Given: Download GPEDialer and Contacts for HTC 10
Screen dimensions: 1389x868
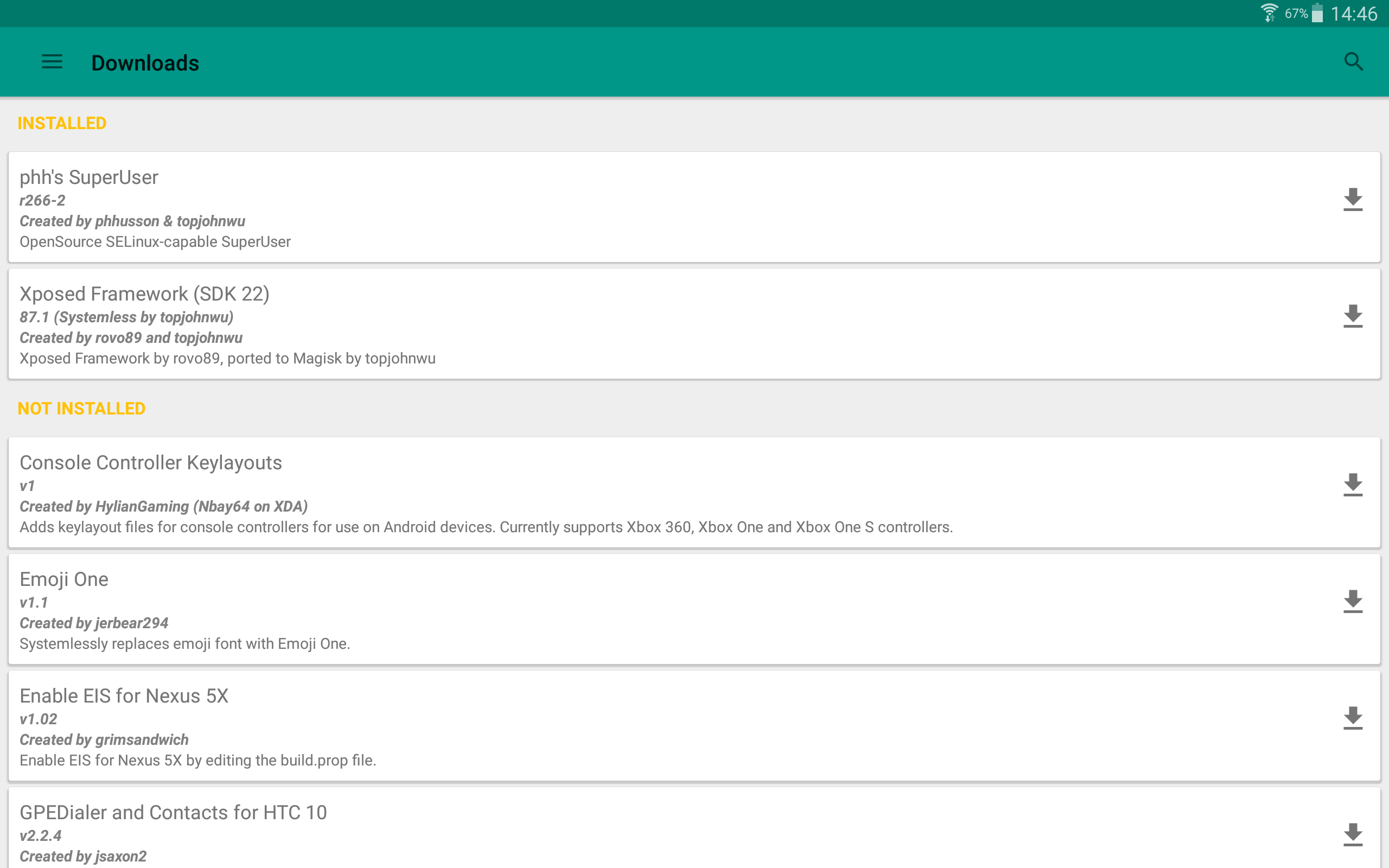Looking at the screenshot, I should pos(1352,834).
